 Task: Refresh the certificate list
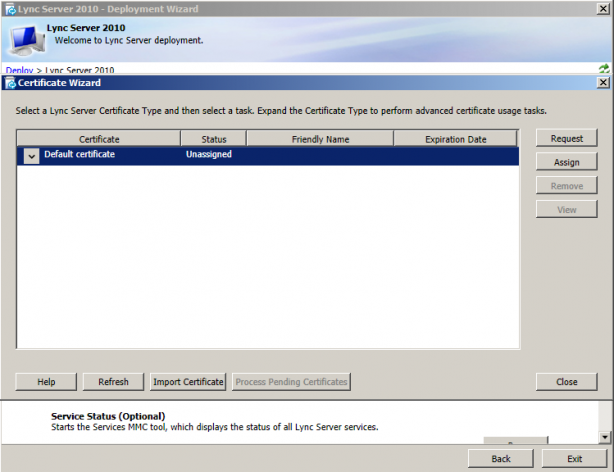113,382
